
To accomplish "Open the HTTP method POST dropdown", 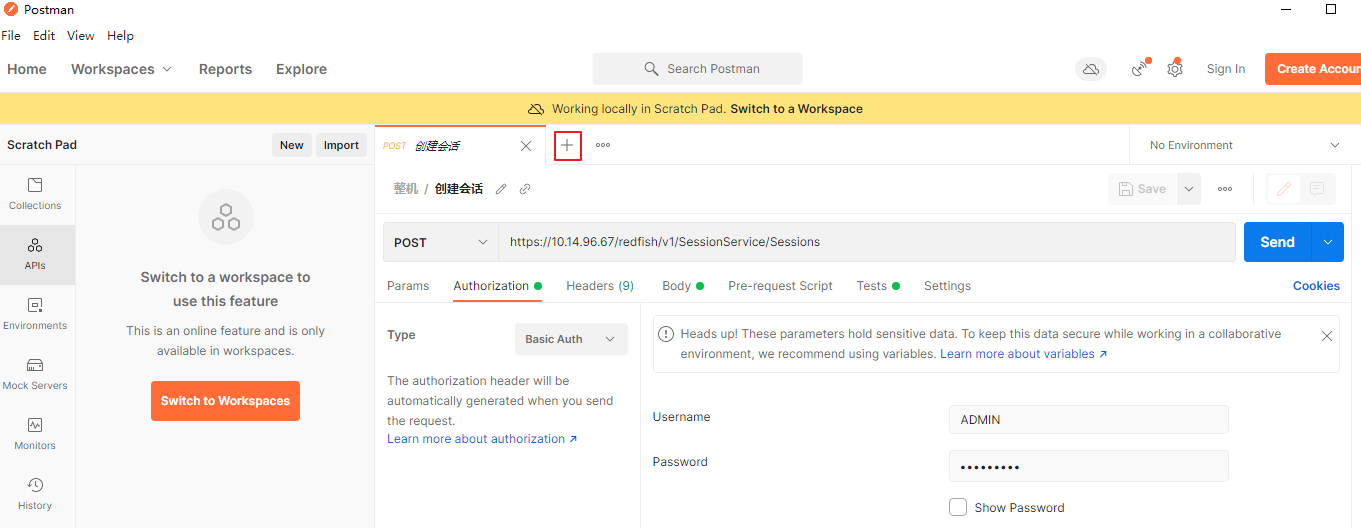I will click(441, 242).
